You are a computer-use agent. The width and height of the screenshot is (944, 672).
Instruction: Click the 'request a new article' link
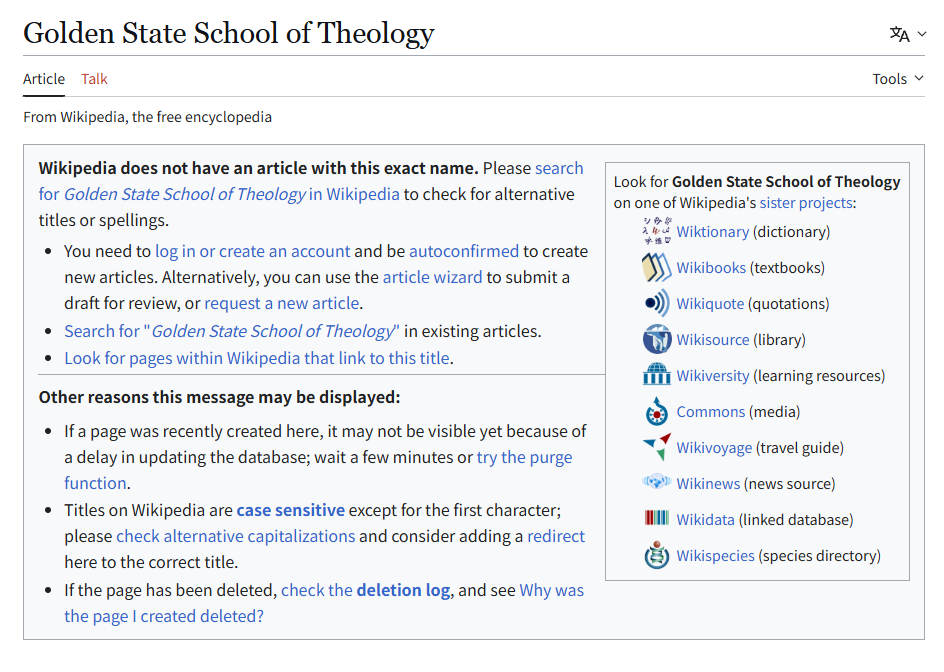[282, 303]
